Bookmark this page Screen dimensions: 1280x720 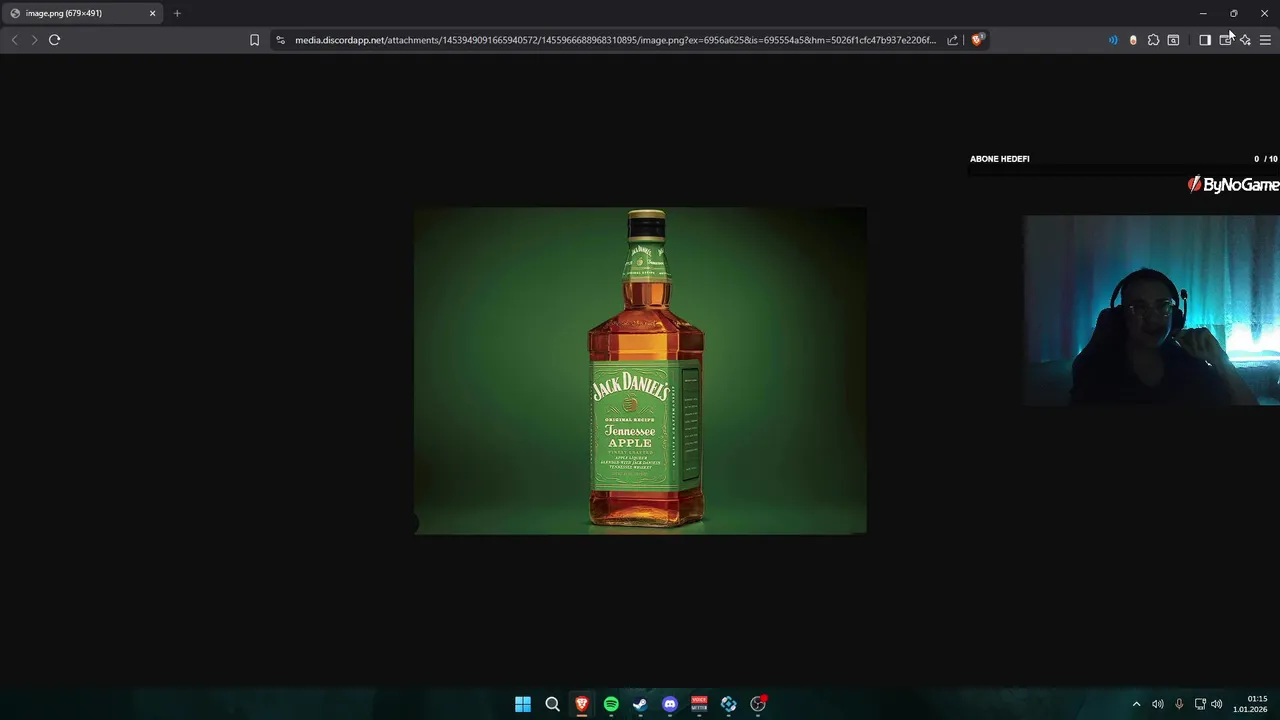254,40
